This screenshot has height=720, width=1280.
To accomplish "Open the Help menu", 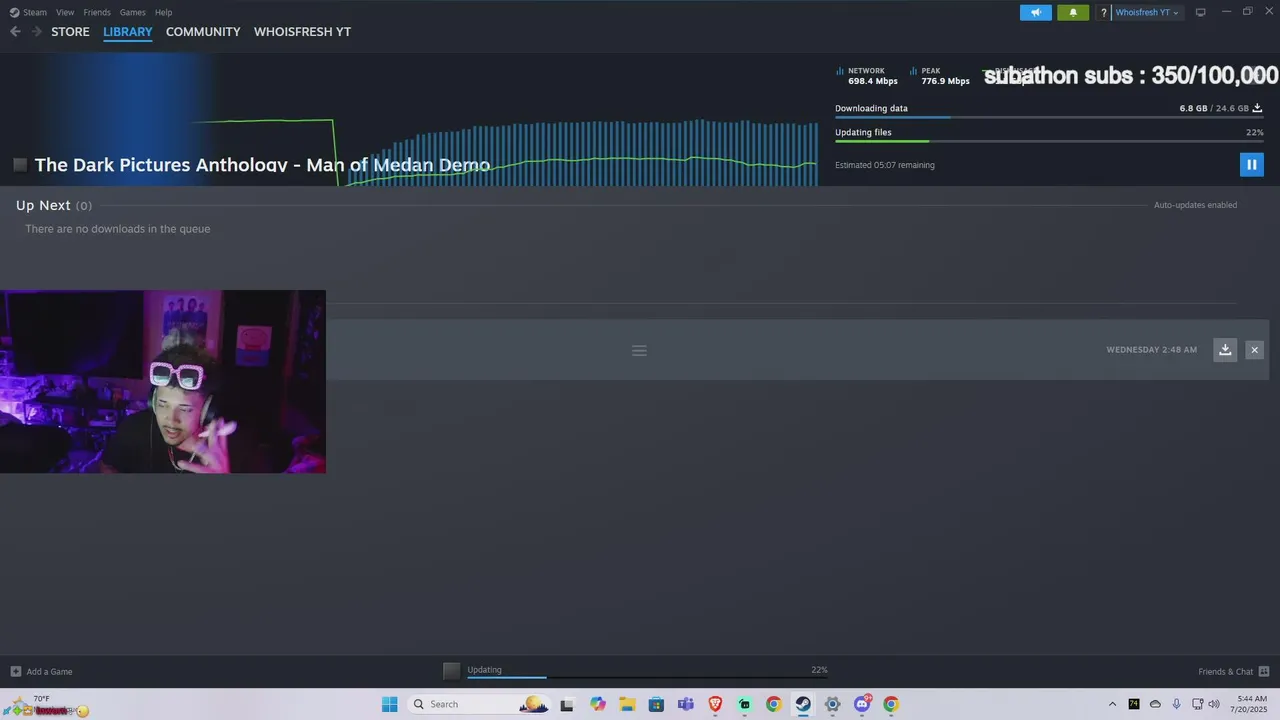I will tap(164, 12).
